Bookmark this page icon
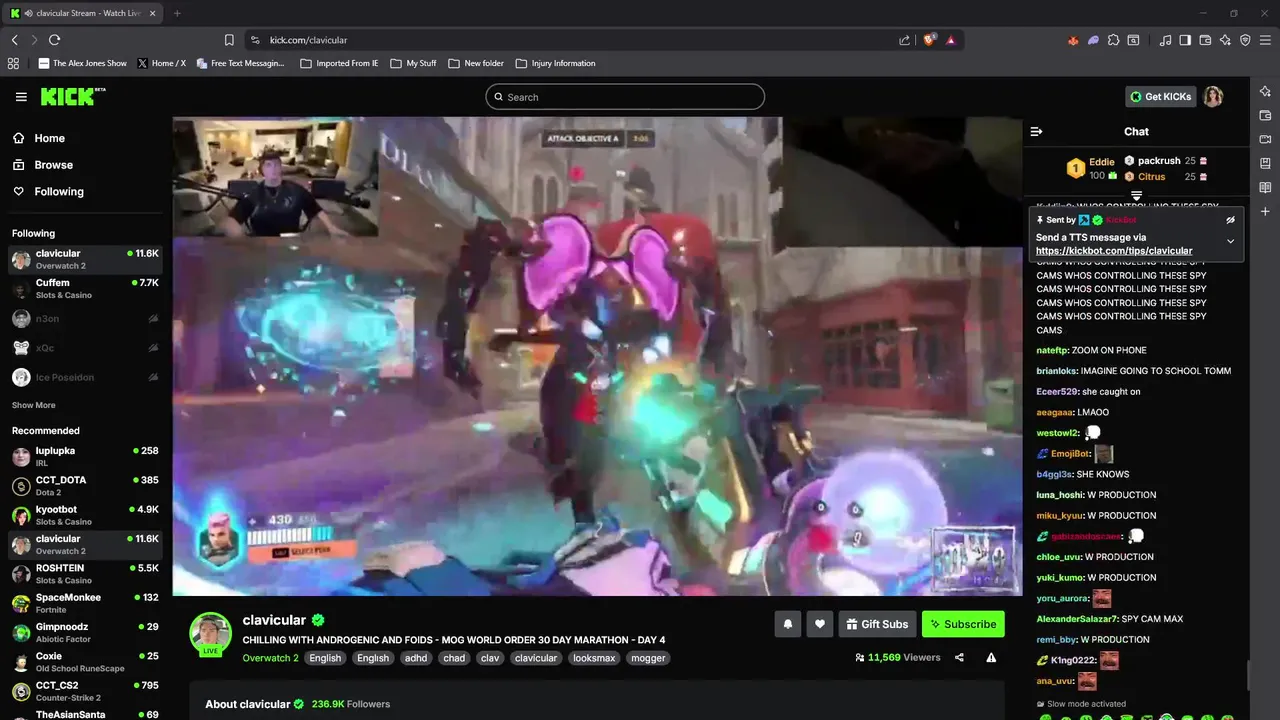Screen dimensions: 1280x720 tap(229, 40)
